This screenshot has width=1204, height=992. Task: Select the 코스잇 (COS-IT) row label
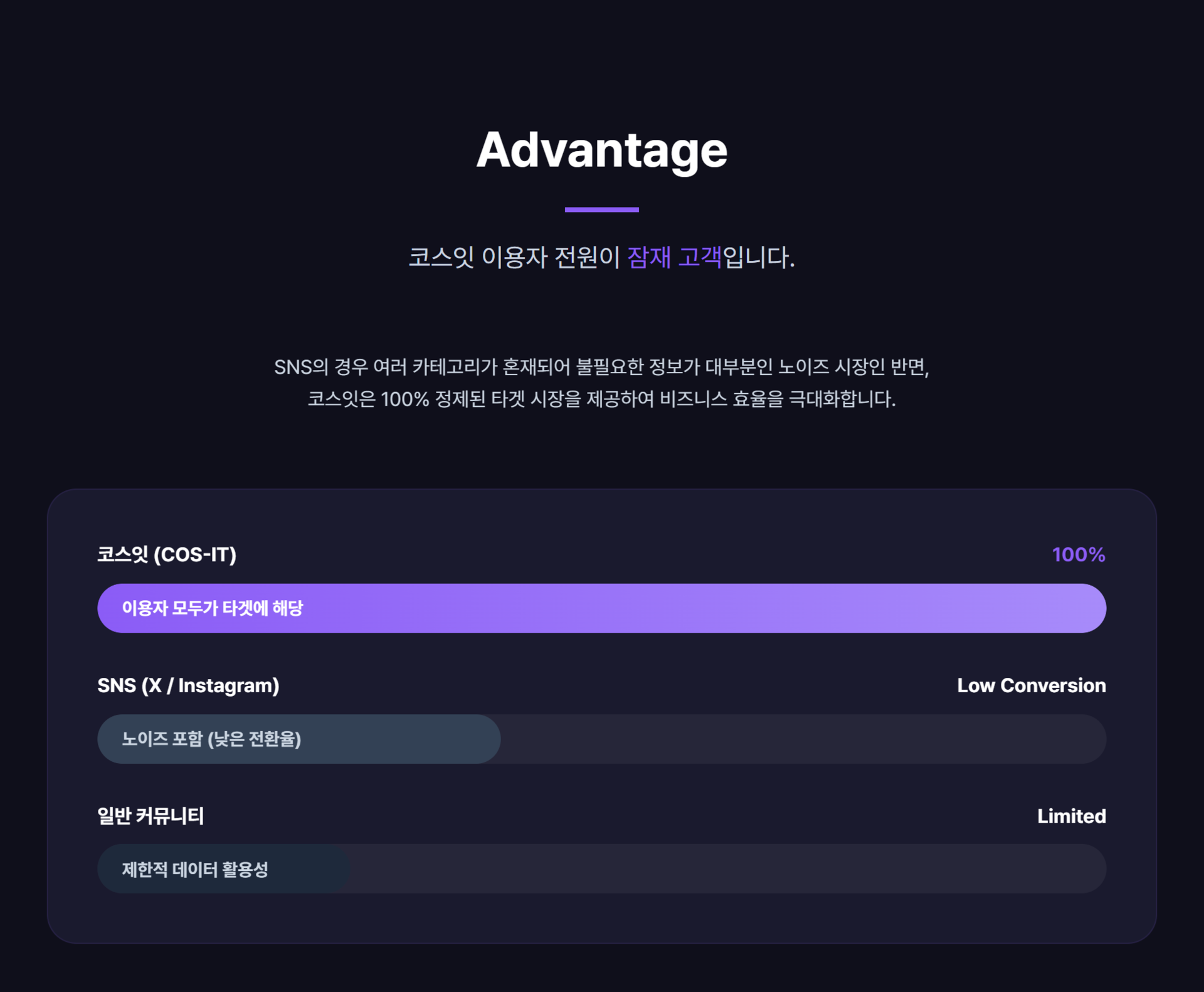click(167, 554)
